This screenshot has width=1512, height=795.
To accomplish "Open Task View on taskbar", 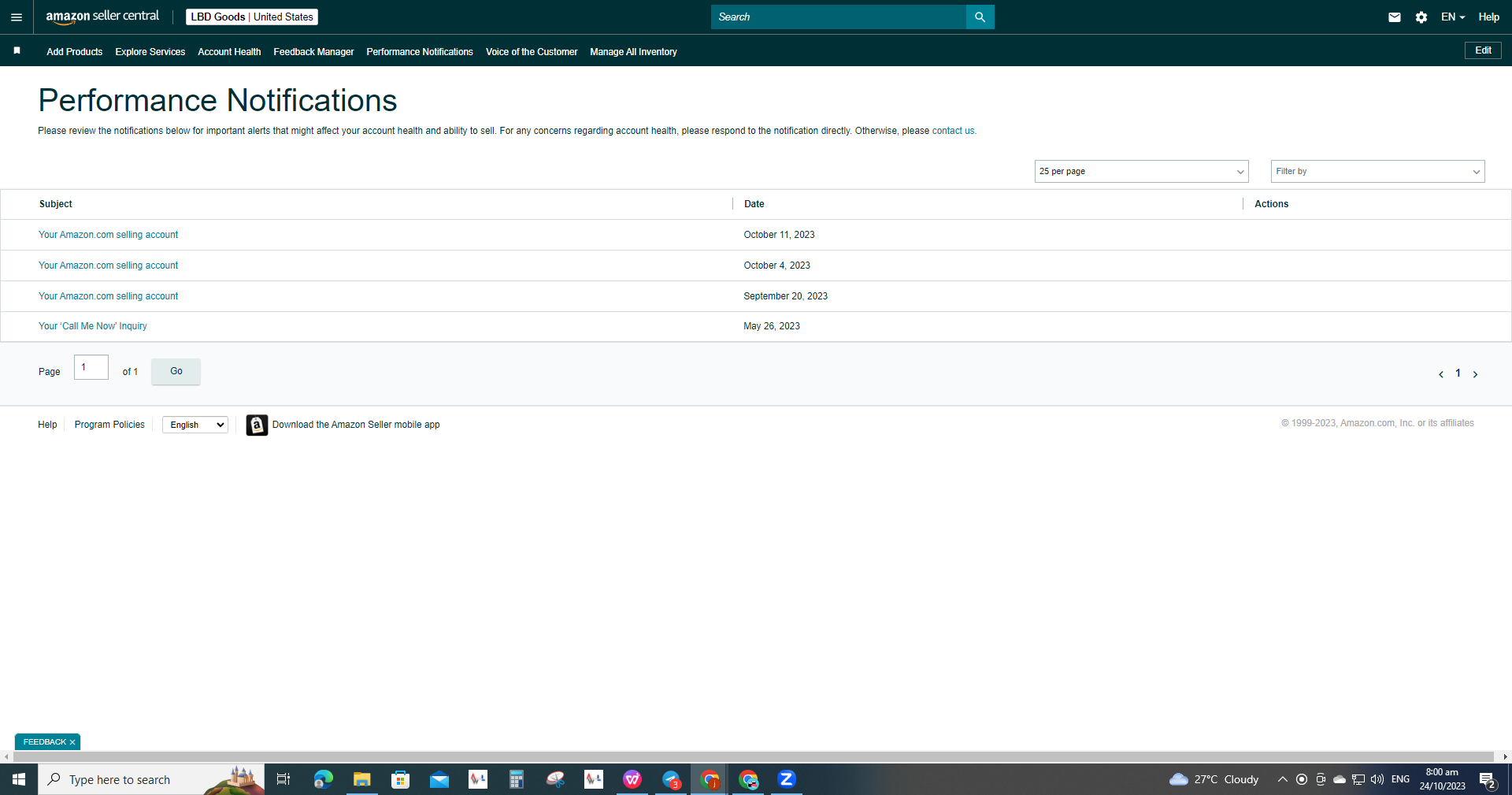I will [x=283, y=779].
